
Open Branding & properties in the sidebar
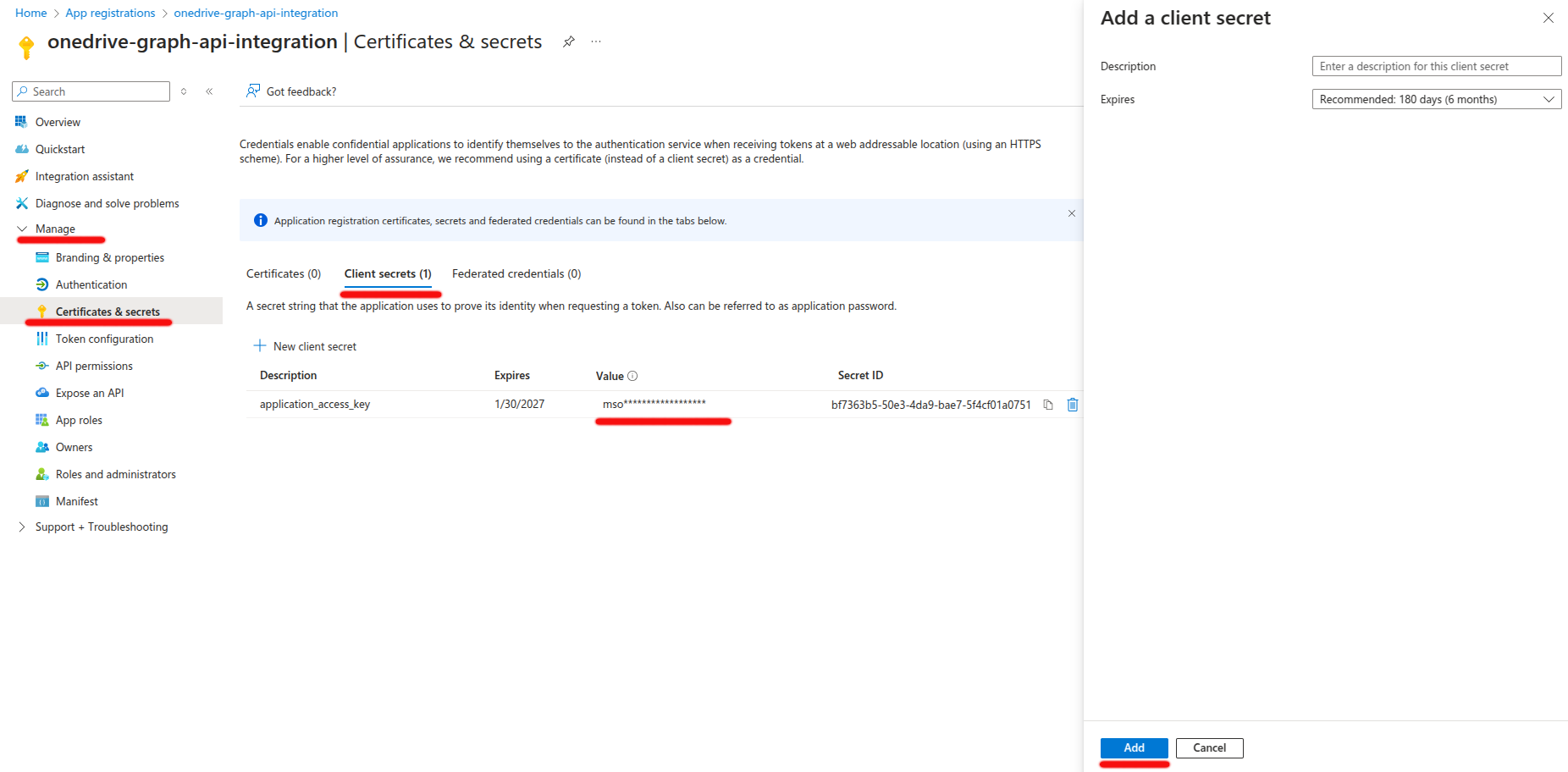point(111,257)
